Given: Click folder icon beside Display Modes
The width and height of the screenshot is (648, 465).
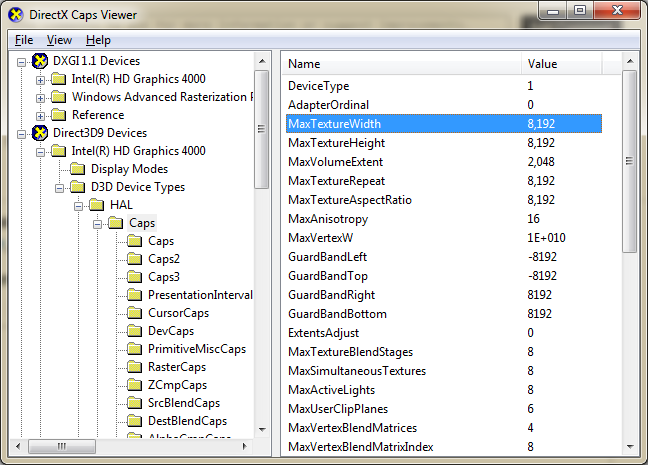Looking at the screenshot, I should (x=78, y=169).
